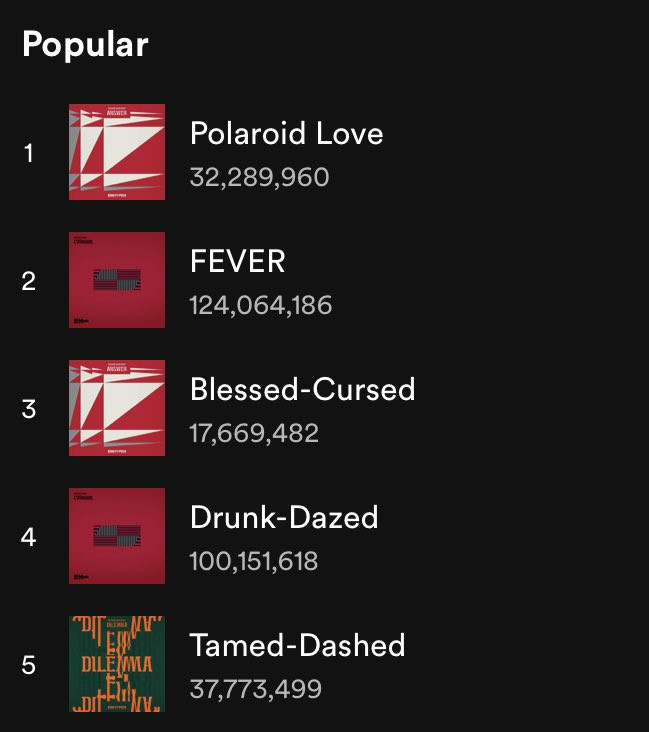Choose the Tamed-Dashed track
This screenshot has height=732, width=649.
(297, 645)
